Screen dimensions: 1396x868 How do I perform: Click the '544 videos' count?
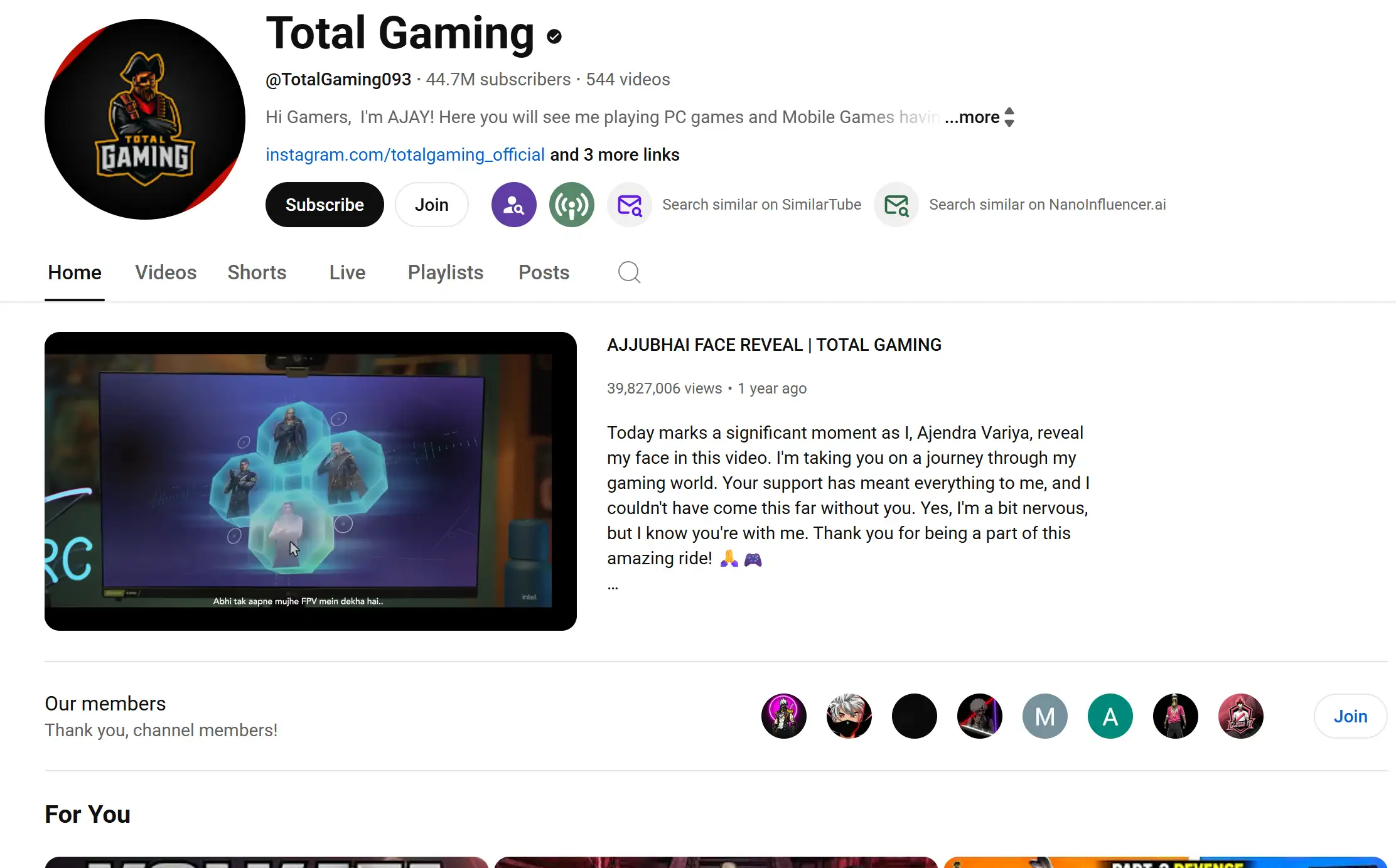tap(628, 80)
